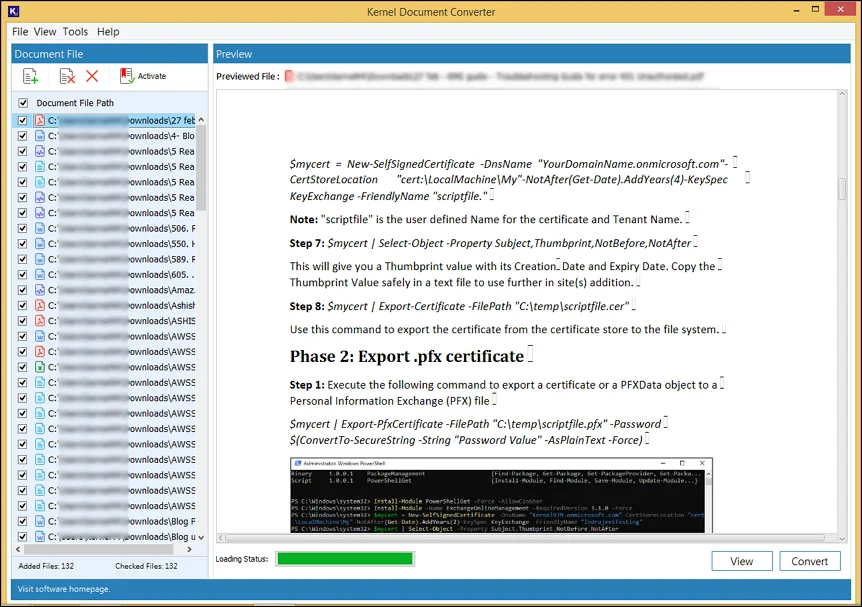This screenshot has width=862, height=607.
Task: Toggle the Document File Path select-all checkbox
Action: 23,102
